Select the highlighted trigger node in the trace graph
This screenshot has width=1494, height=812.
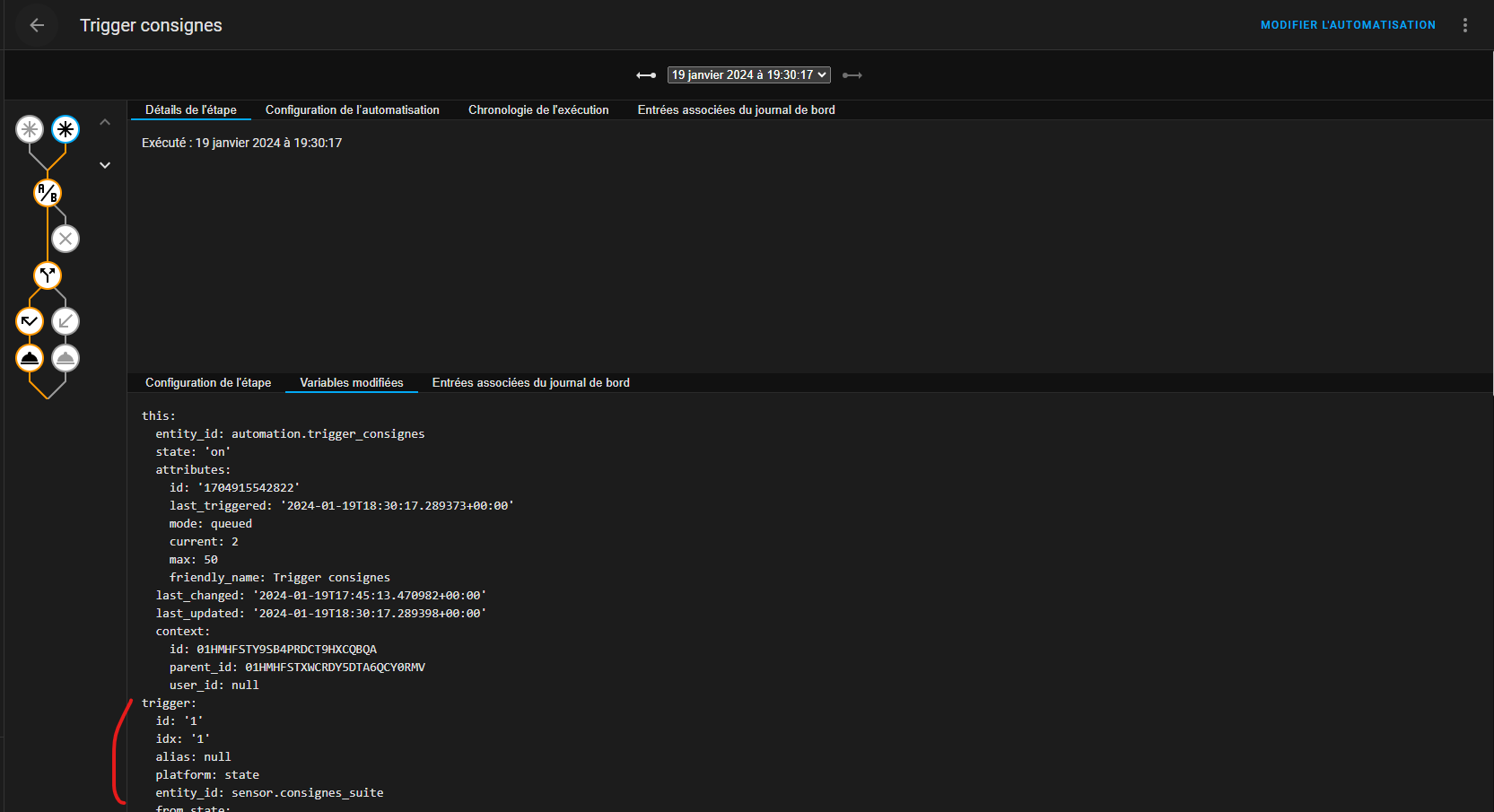(x=65, y=128)
